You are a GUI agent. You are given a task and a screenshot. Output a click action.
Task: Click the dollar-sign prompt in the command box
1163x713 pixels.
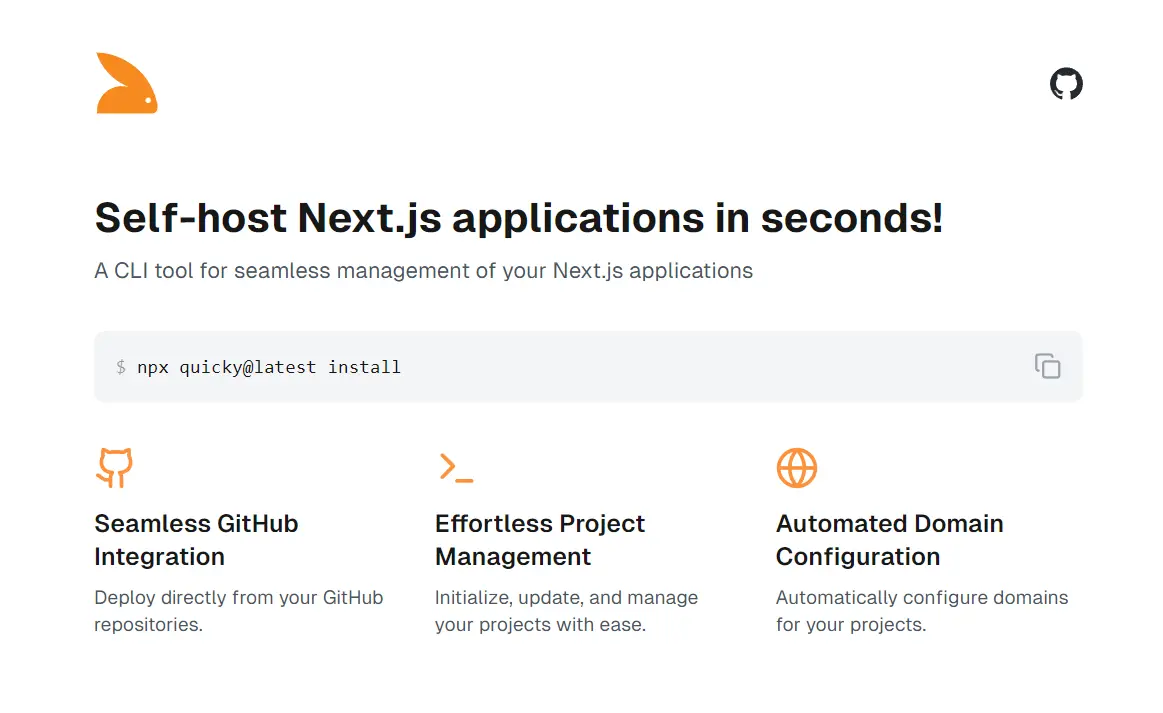pyautogui.click(x=121, y=367)
